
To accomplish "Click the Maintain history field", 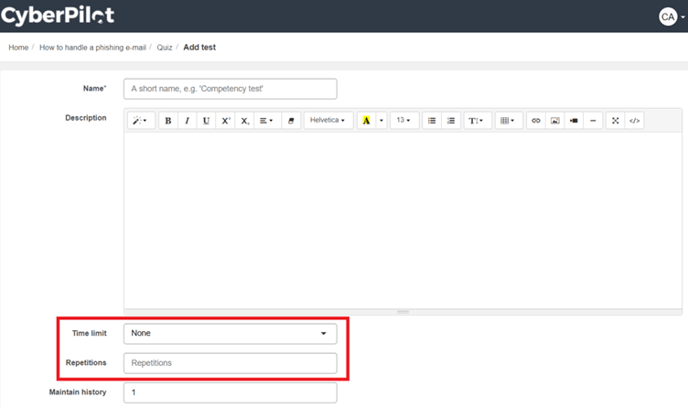I will (x=230, y=393).
